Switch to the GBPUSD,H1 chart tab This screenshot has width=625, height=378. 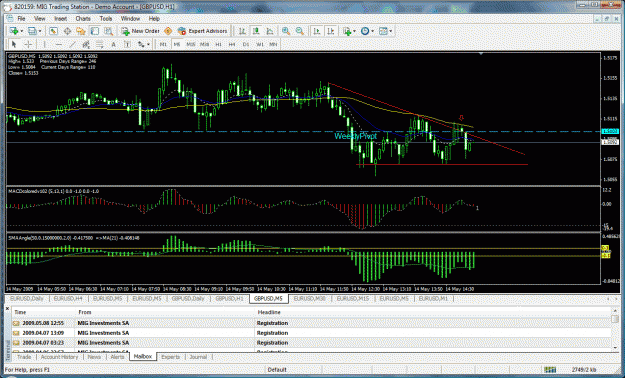229,298
